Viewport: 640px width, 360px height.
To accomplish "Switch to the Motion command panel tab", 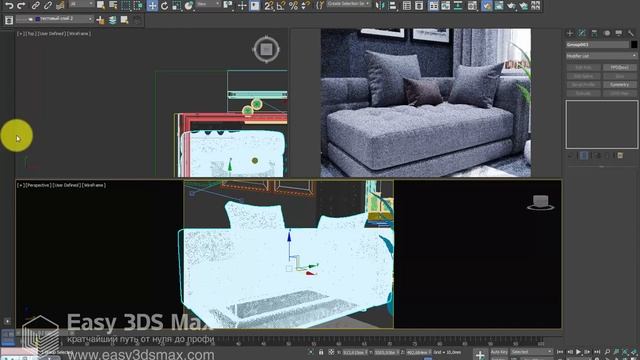I will (x=607, y=33).
